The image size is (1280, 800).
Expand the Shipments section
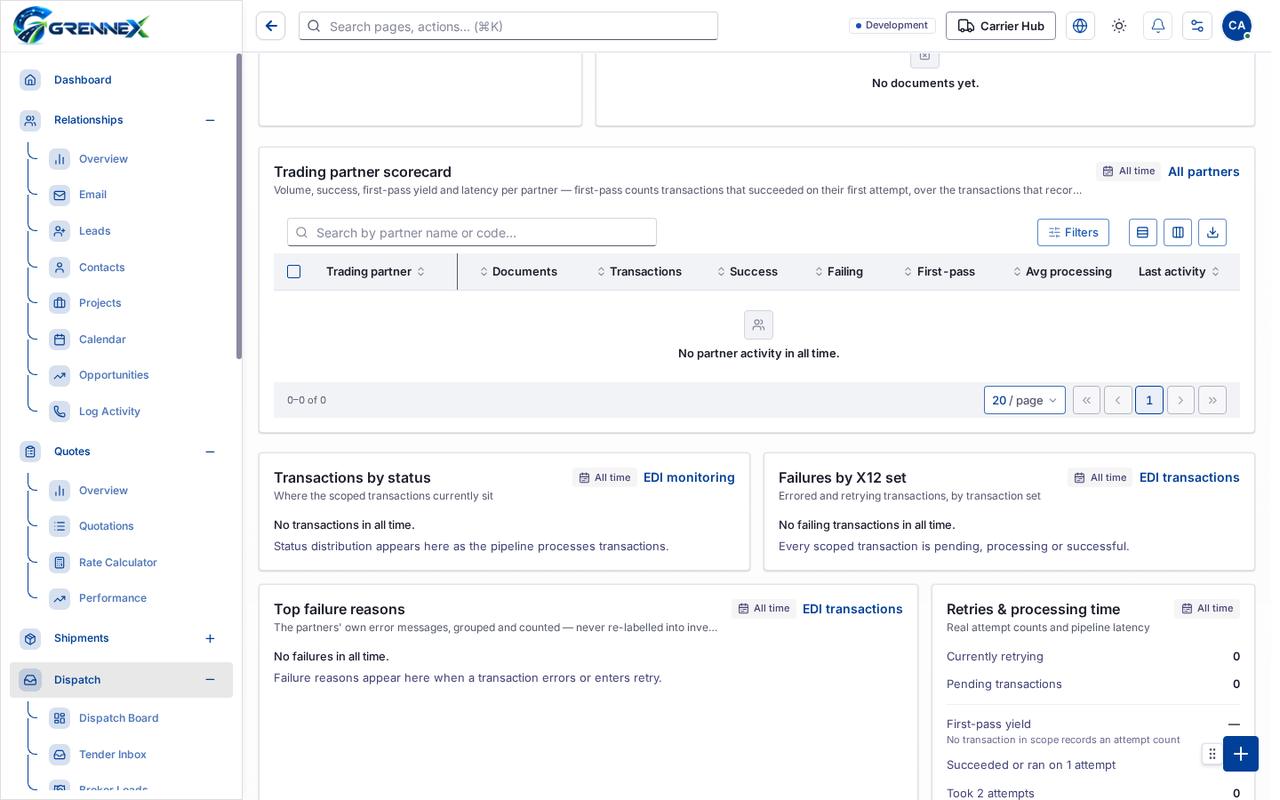click(210, 639)
